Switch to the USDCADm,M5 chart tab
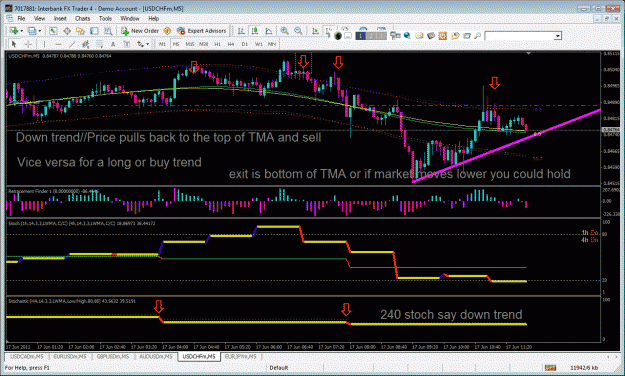This screenshot has width=625, height=376. pos(27,356)
